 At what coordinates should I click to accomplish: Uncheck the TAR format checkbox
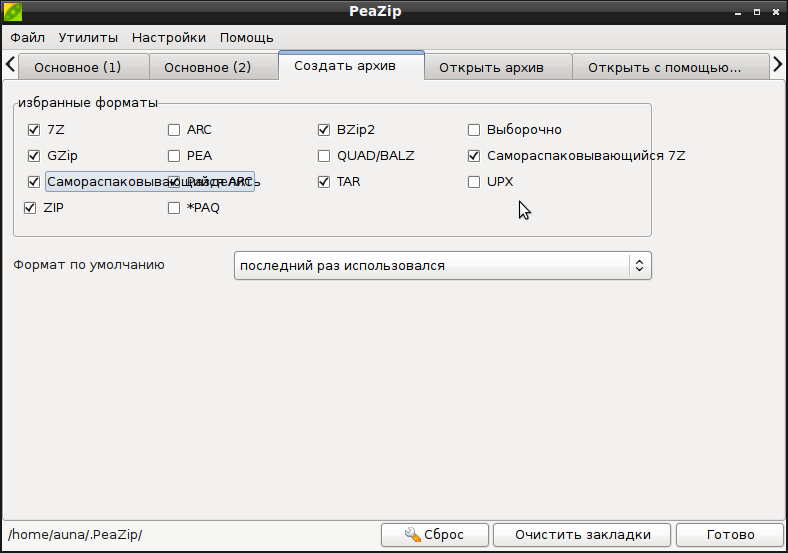click(324, 182)
